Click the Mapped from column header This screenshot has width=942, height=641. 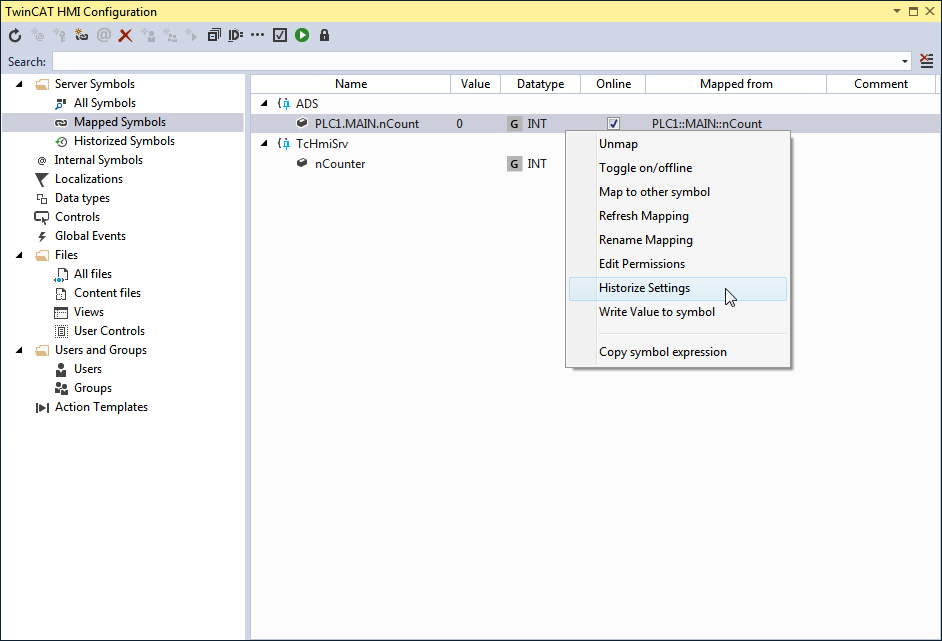tap(736, 84)
